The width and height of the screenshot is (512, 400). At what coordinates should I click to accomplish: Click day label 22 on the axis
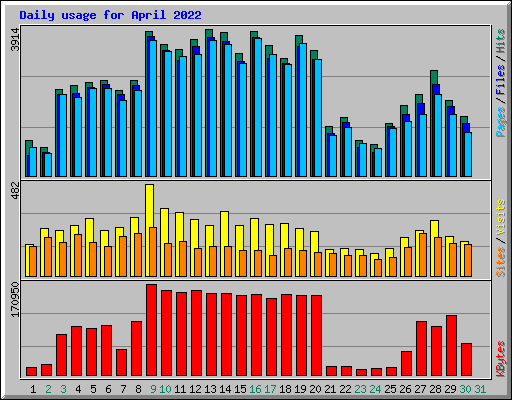345,389
